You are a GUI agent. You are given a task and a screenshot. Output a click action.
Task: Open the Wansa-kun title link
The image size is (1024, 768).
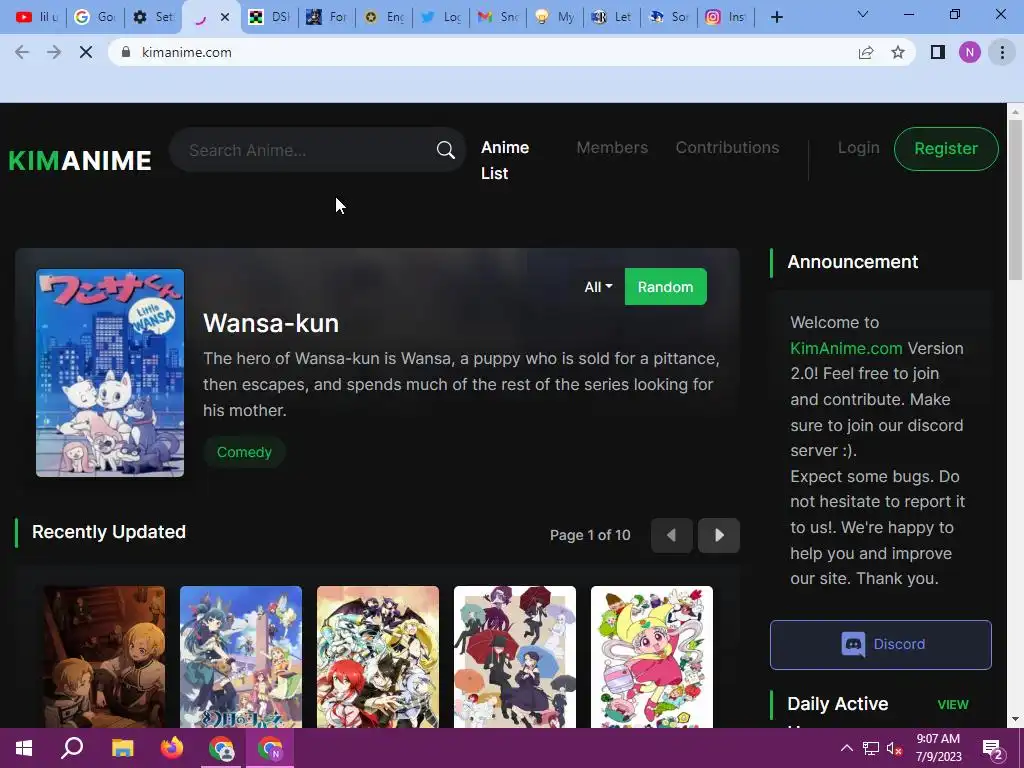point(271,323)
